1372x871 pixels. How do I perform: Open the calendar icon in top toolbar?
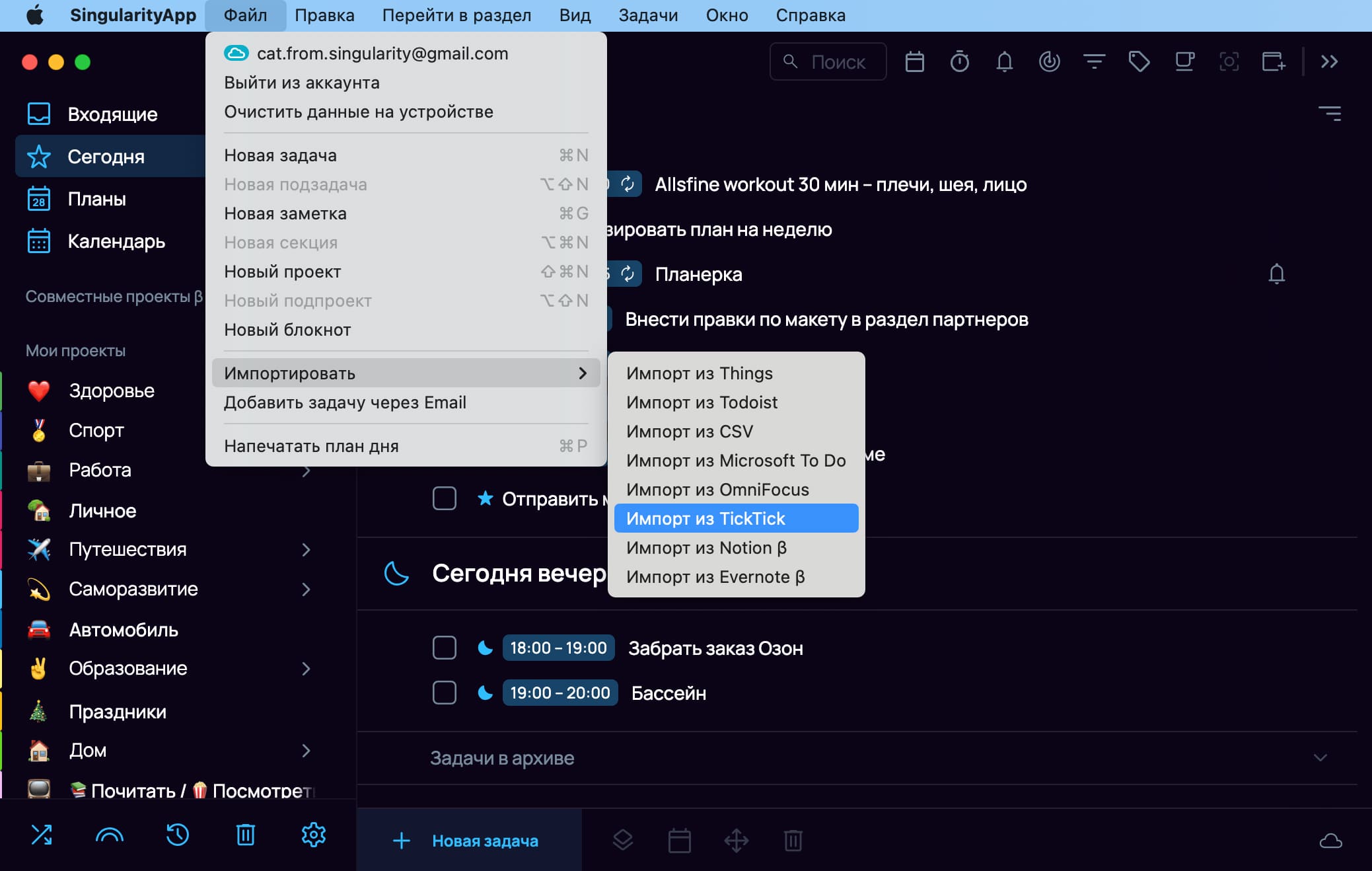[x=914, y=61]
